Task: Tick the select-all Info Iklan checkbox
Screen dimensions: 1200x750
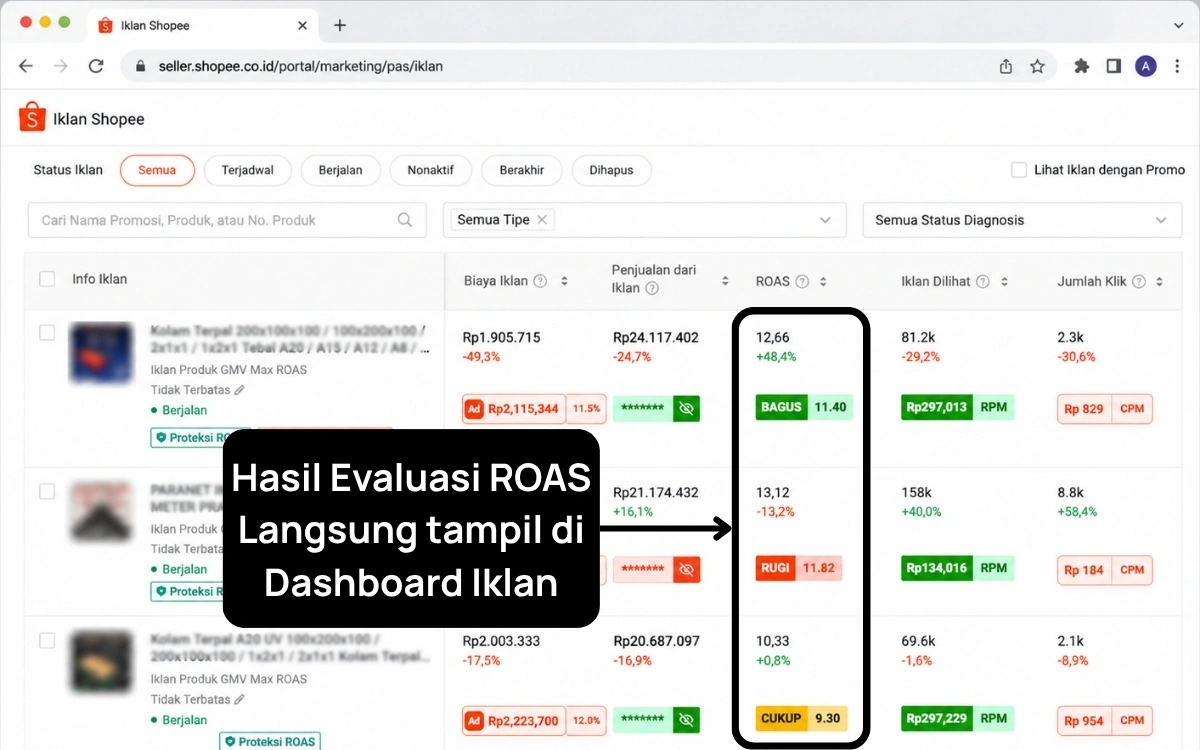Action: [47, 279]
